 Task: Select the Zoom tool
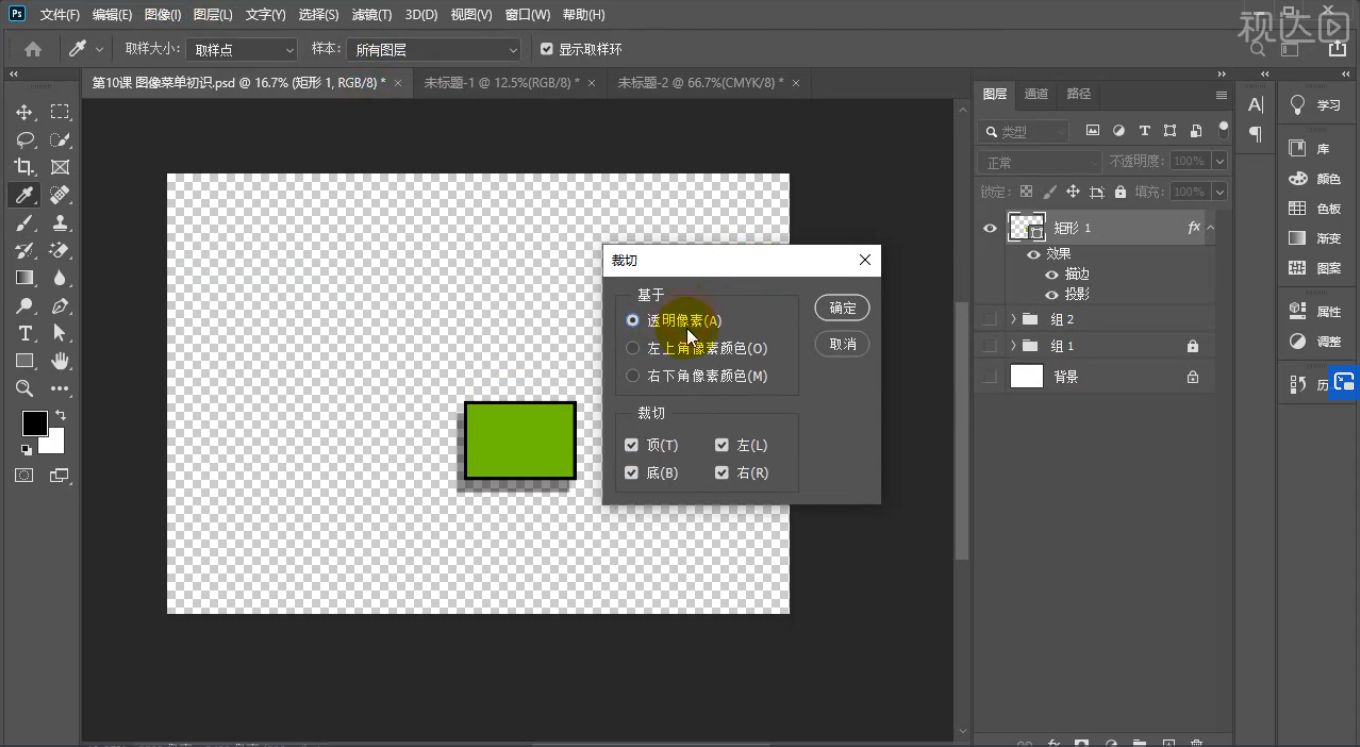pos(25,388)
